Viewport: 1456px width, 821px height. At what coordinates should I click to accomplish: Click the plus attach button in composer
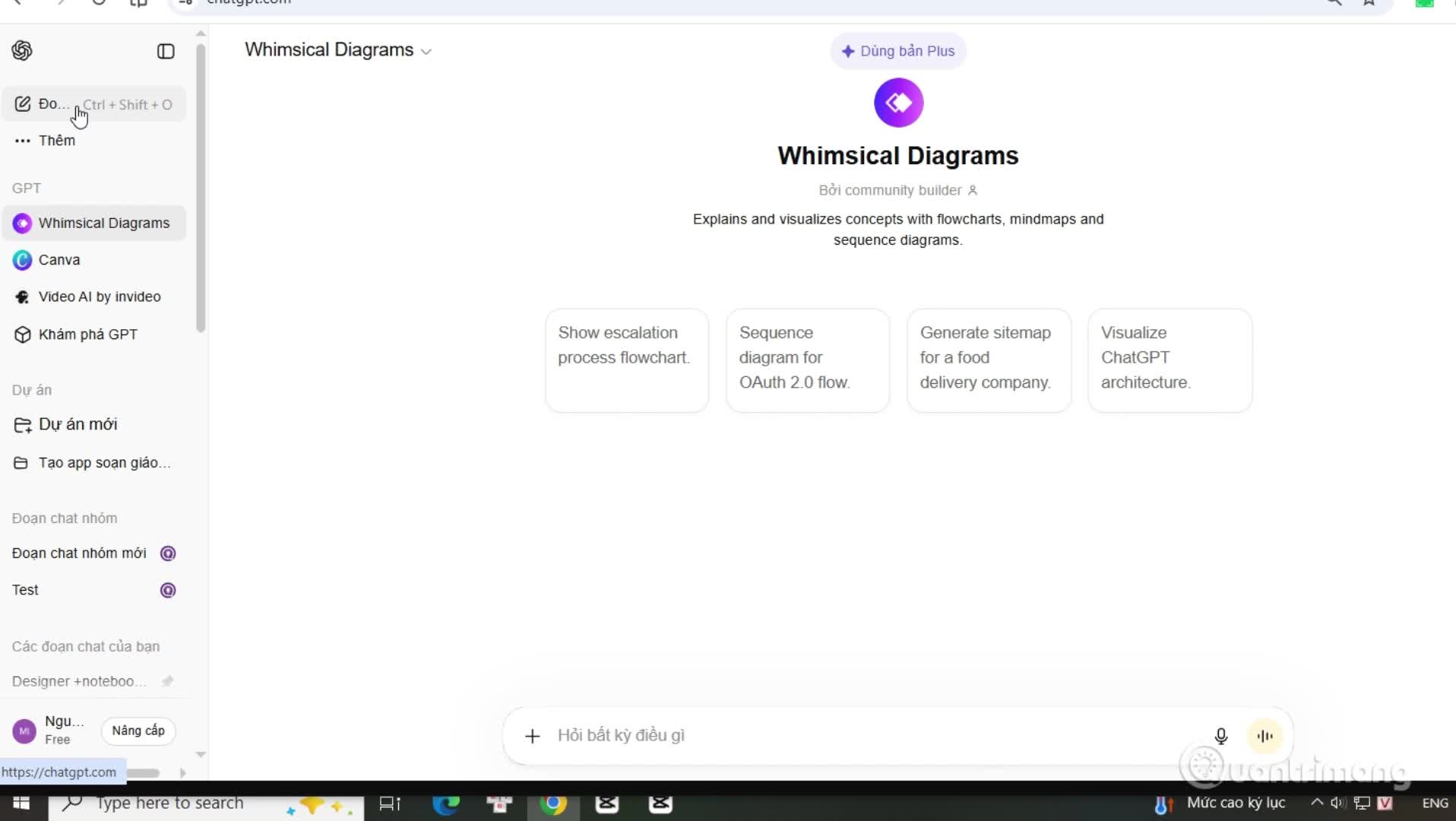(533, 737)
